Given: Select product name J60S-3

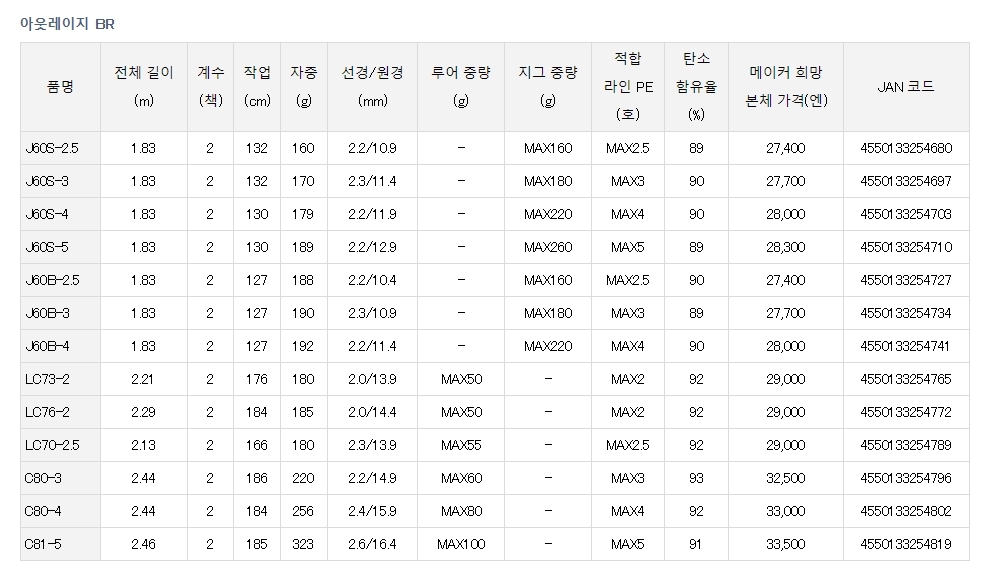Looking at the screenshot, I should (47, 181).
